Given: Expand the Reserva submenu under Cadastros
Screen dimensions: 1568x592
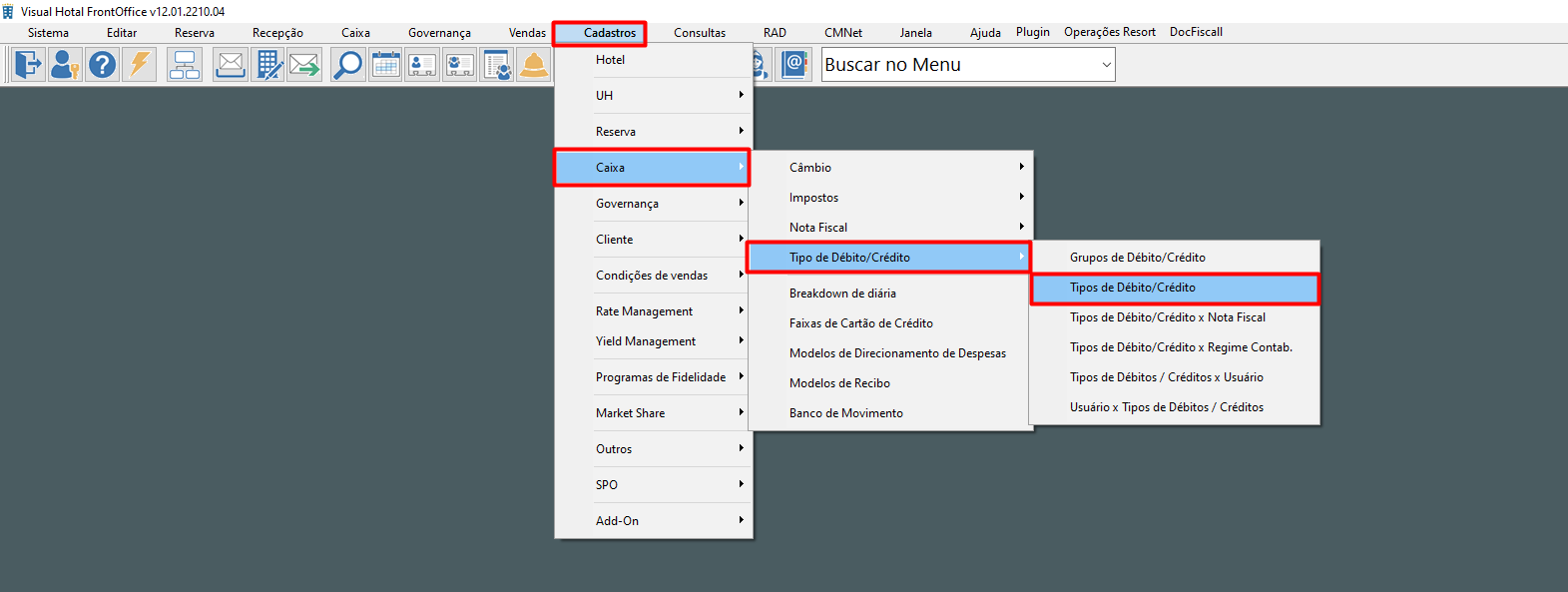Looking at the screenshot, I should (654, 132).
